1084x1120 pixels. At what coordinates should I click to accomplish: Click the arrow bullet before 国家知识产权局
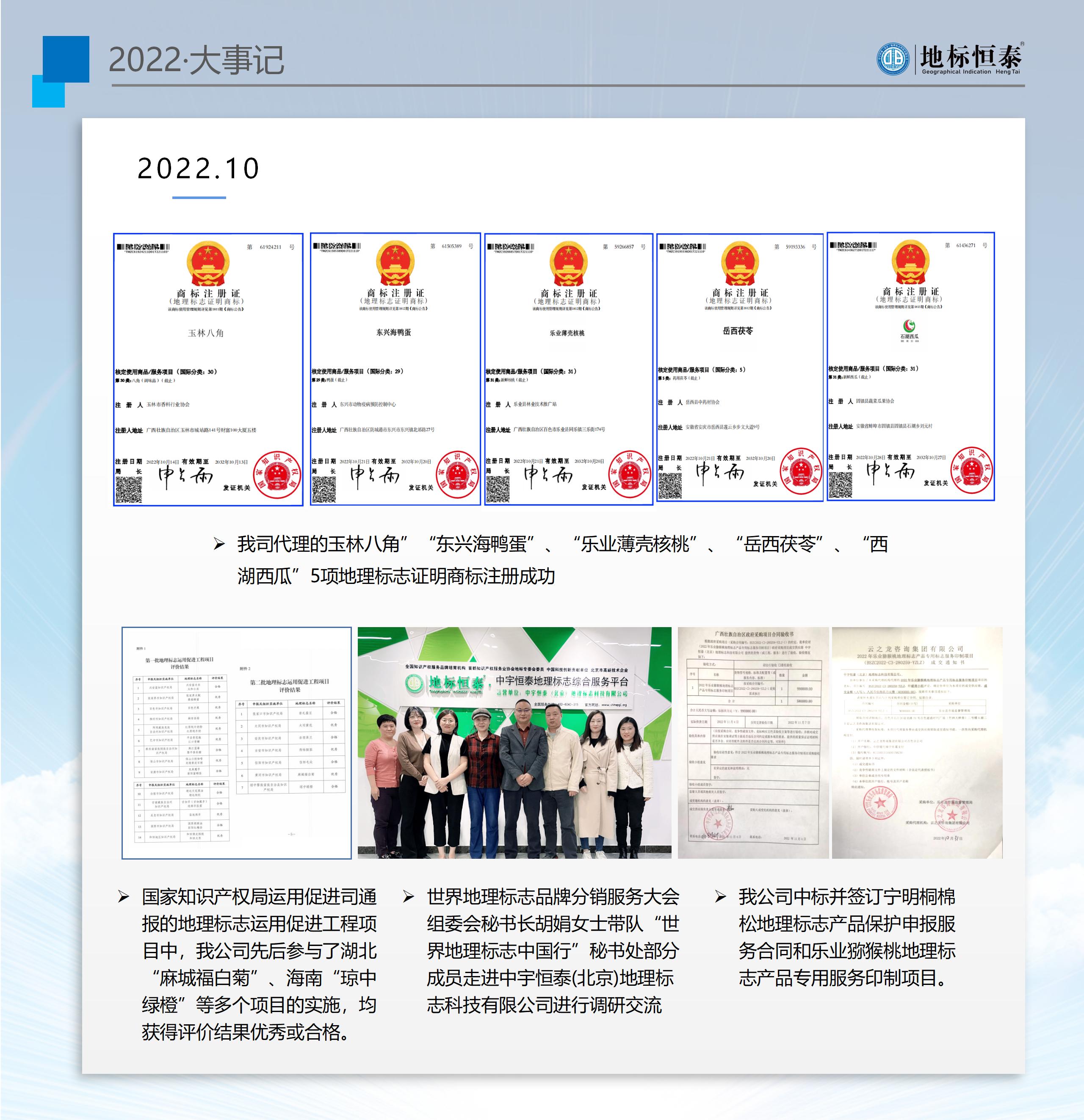tap(123, 896)
